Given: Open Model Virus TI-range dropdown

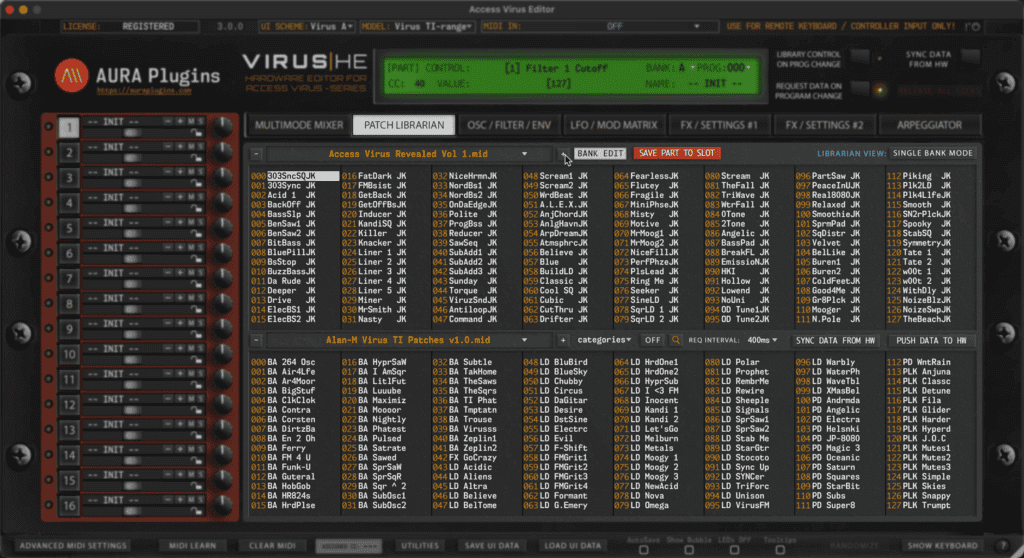Looking at the screenshot, I should pos(417,27).
